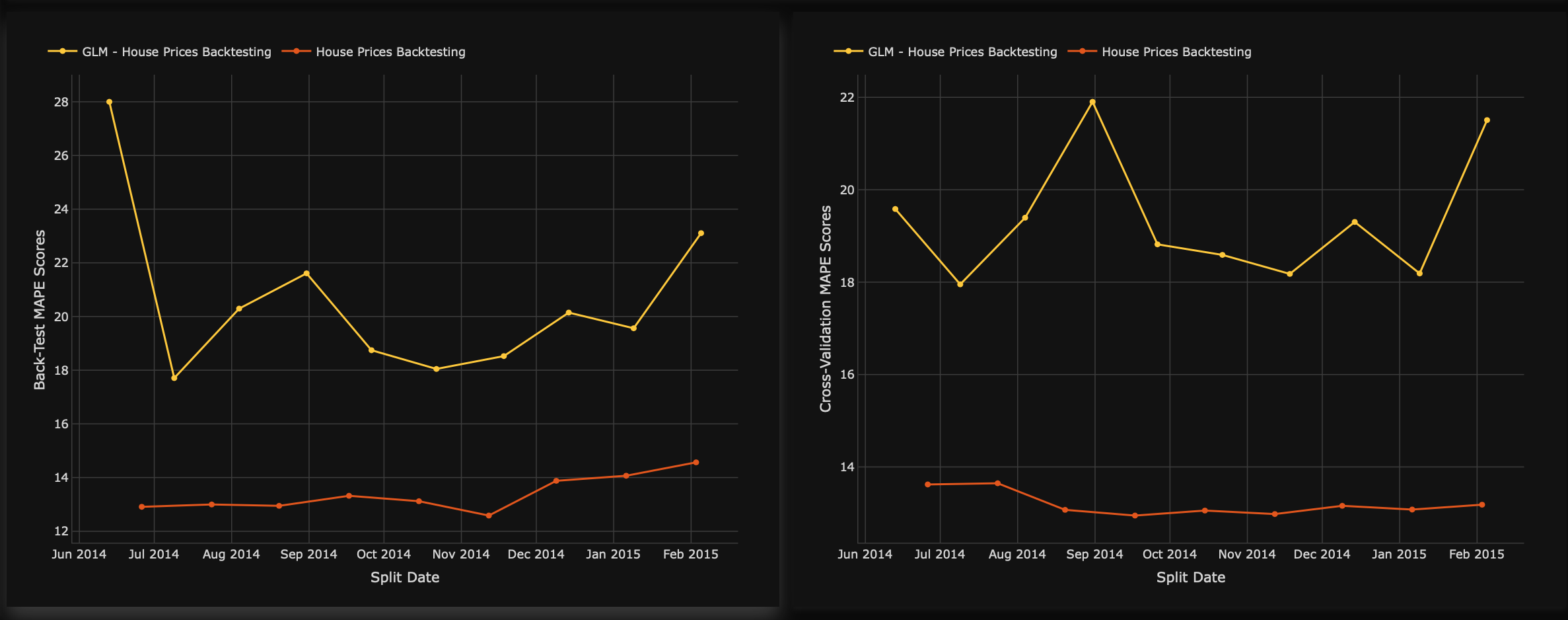This screenshot has width=1568, height=620.
Task: Hide House Prices Backtesting in Cross-Validation legend
Action: [1176, 52]
